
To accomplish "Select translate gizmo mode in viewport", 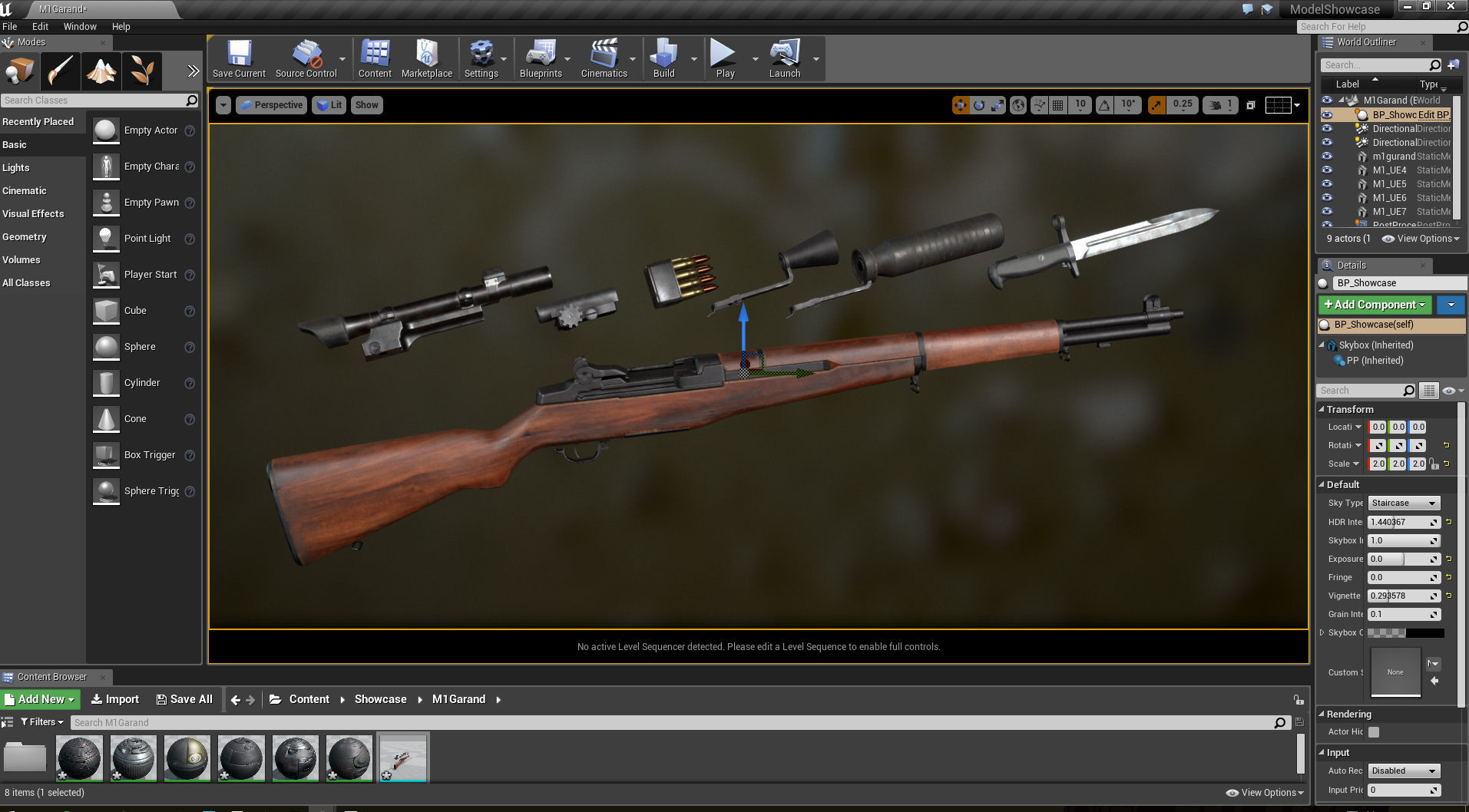I will point(961,105).
